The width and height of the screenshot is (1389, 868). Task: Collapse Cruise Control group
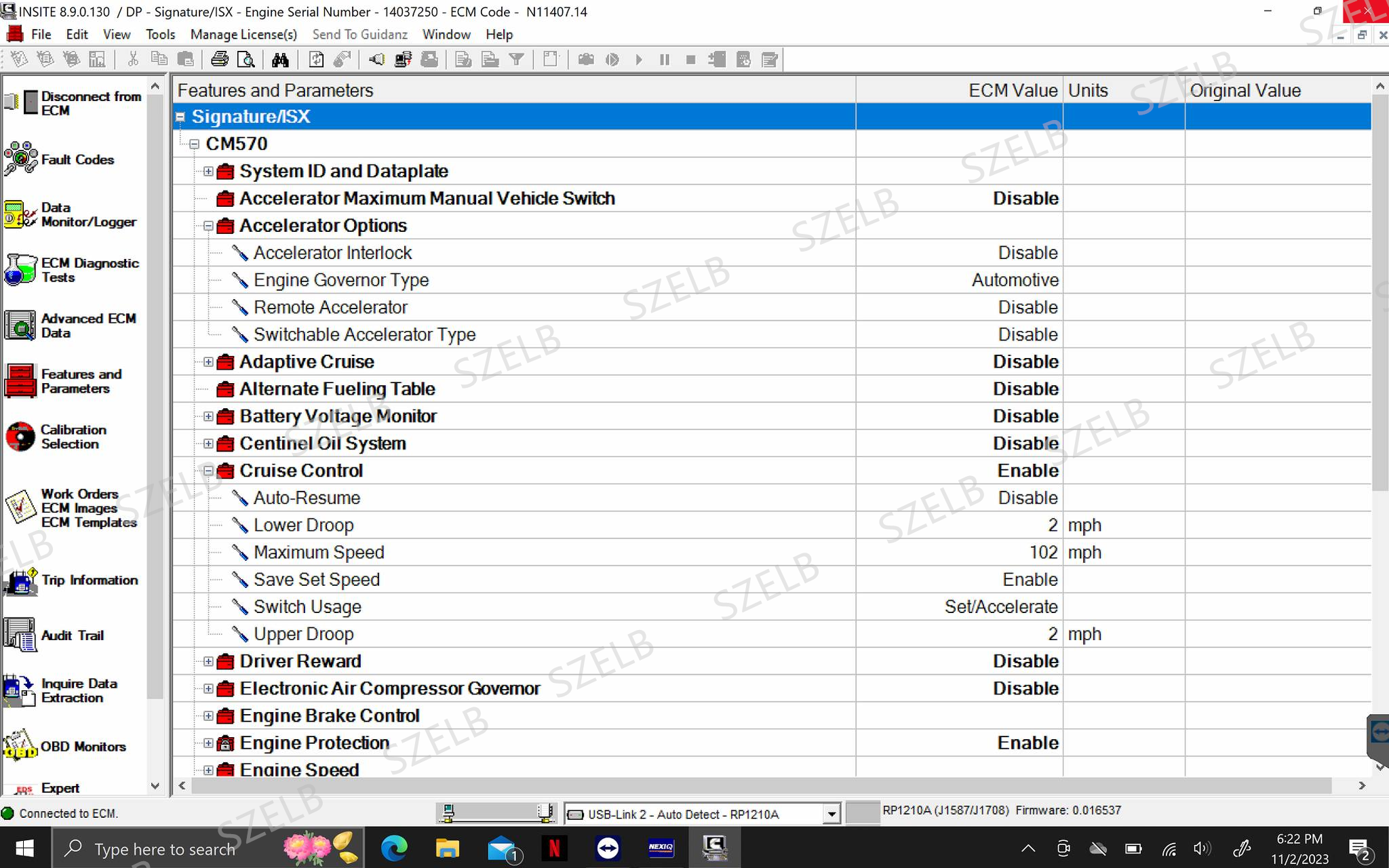point(208,471)
